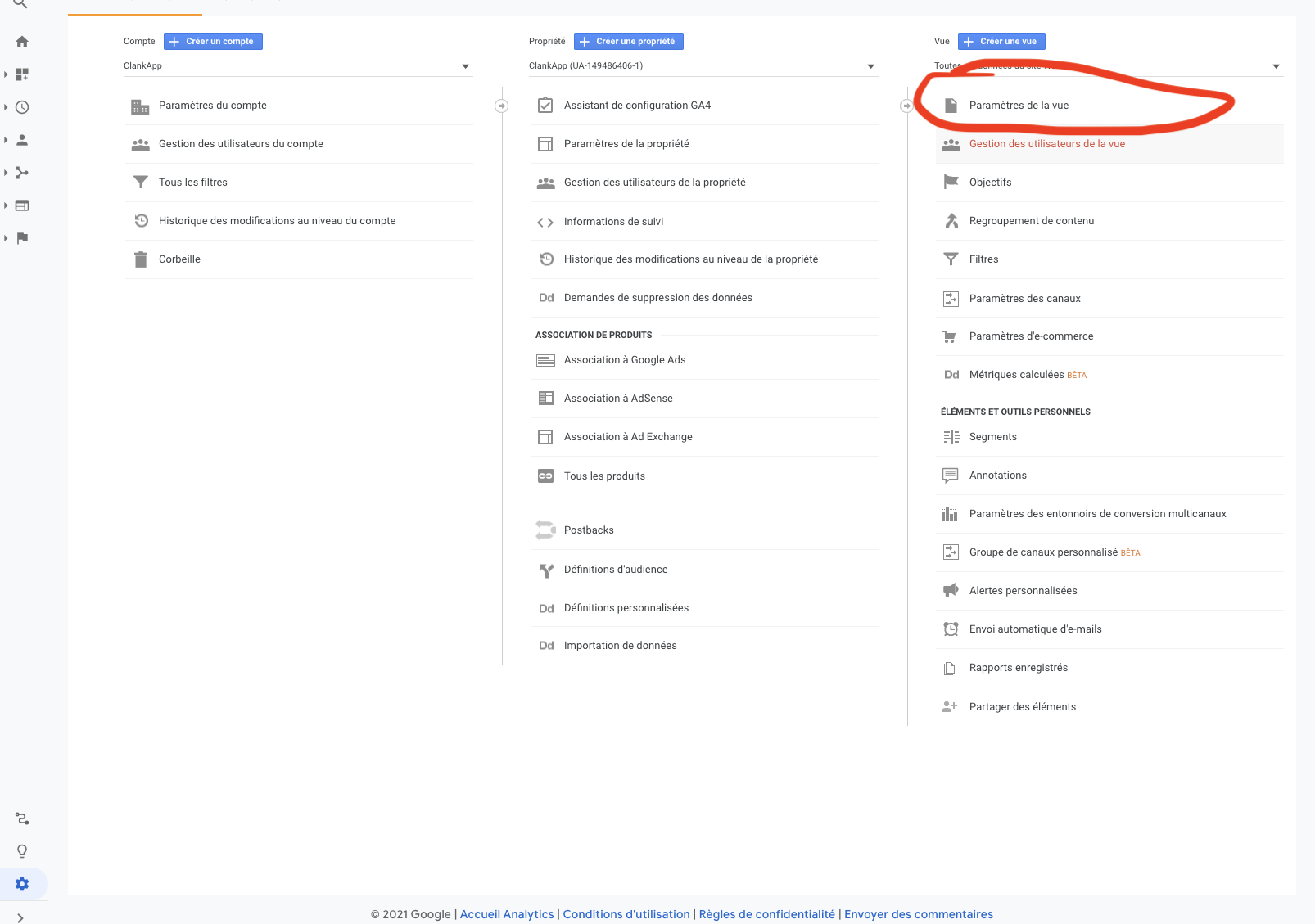Click Créer une propriété button
The image size is (1315, 924).
(628, 42)
